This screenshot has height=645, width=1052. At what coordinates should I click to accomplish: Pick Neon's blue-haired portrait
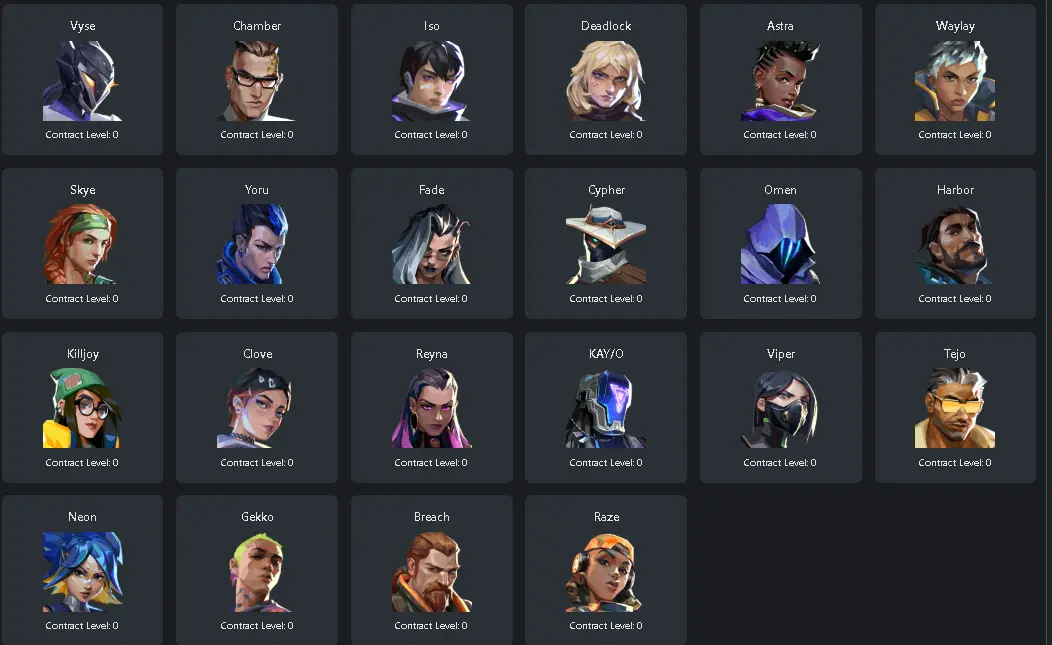(83, 572)
